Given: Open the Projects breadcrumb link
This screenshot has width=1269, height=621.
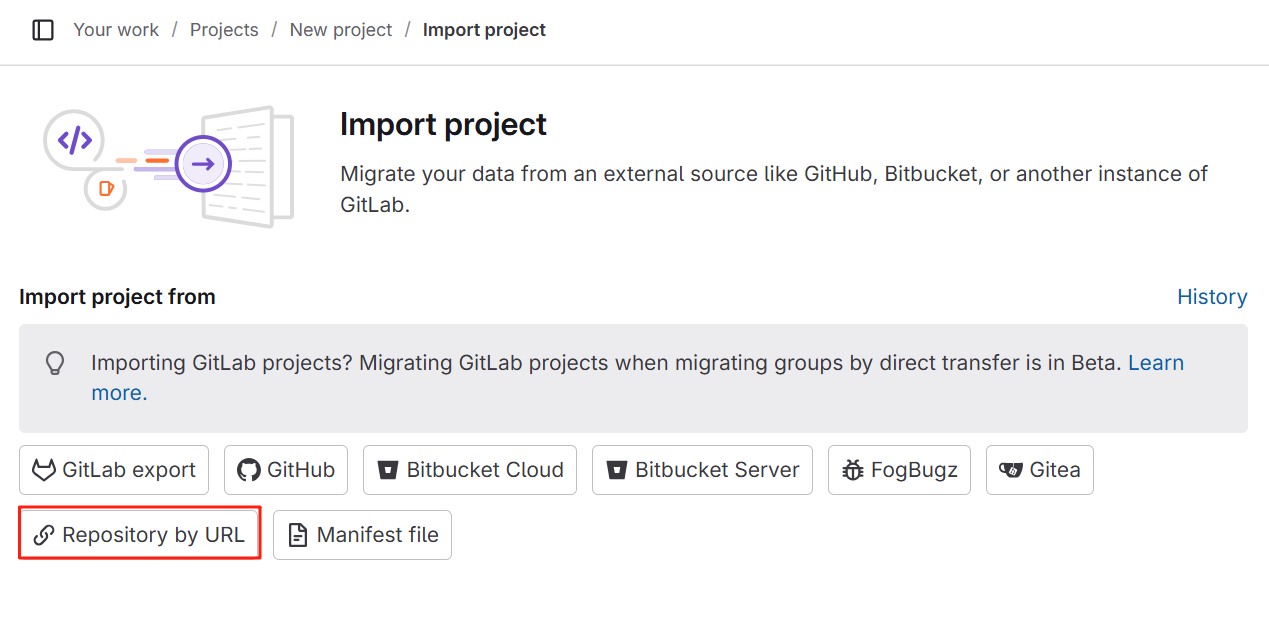Looking at the screenshot, I should 224,30.
